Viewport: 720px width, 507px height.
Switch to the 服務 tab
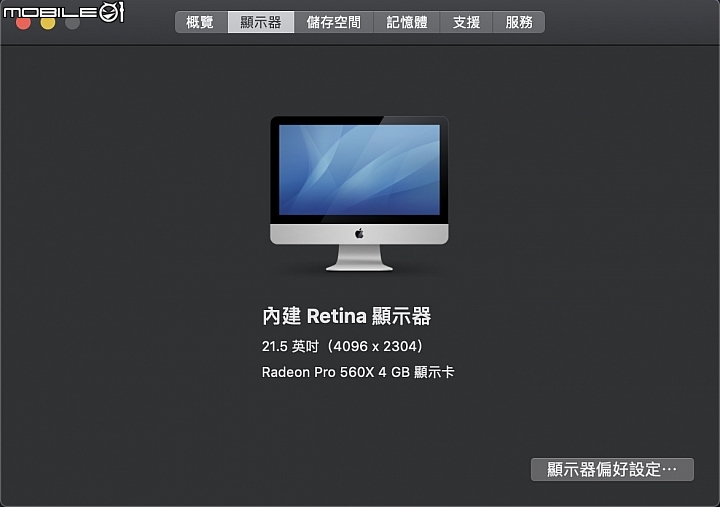(519, 22)
